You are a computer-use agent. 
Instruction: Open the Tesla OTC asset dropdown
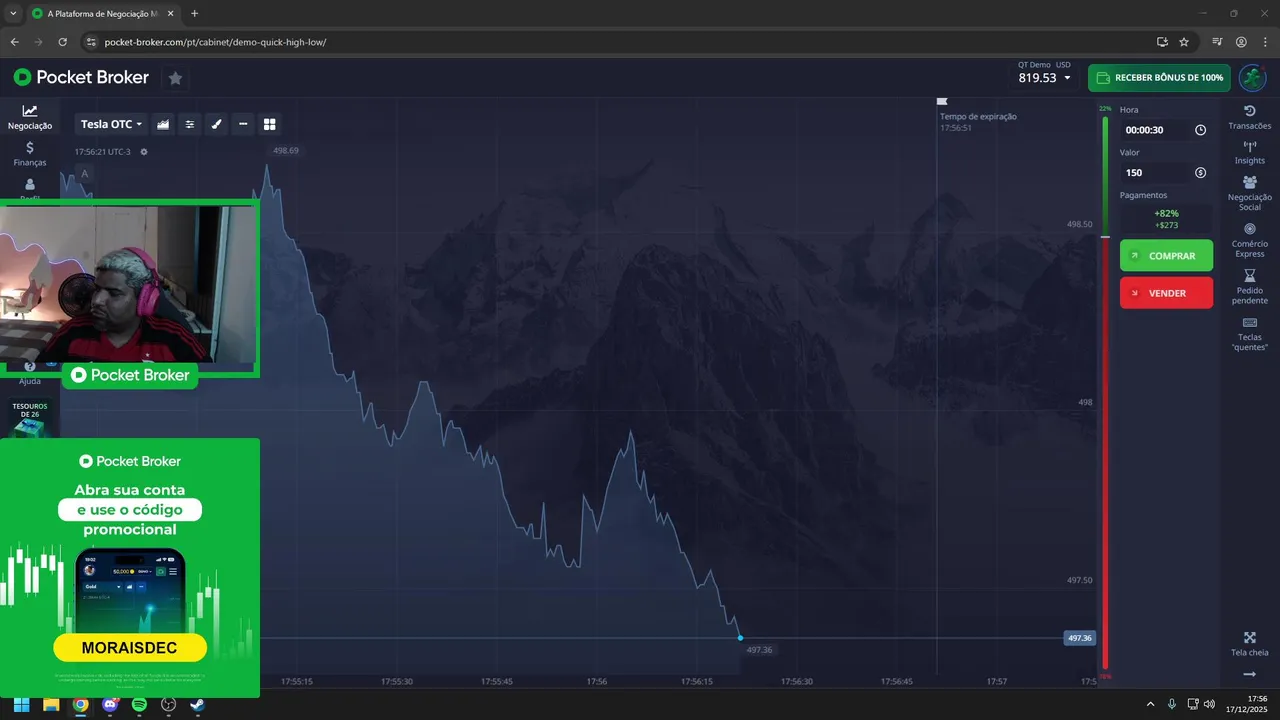tap(111, 124)
